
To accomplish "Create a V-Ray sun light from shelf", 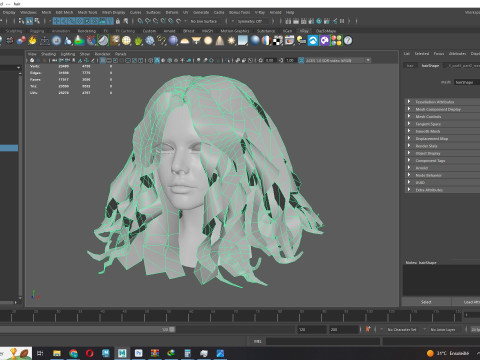I will [231, 41].
